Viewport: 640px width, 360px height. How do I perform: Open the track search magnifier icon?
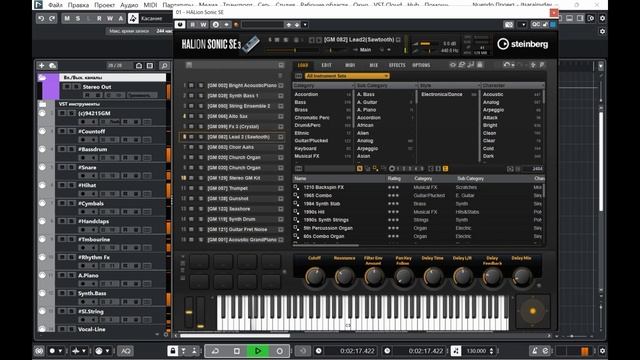click(164, 65)
